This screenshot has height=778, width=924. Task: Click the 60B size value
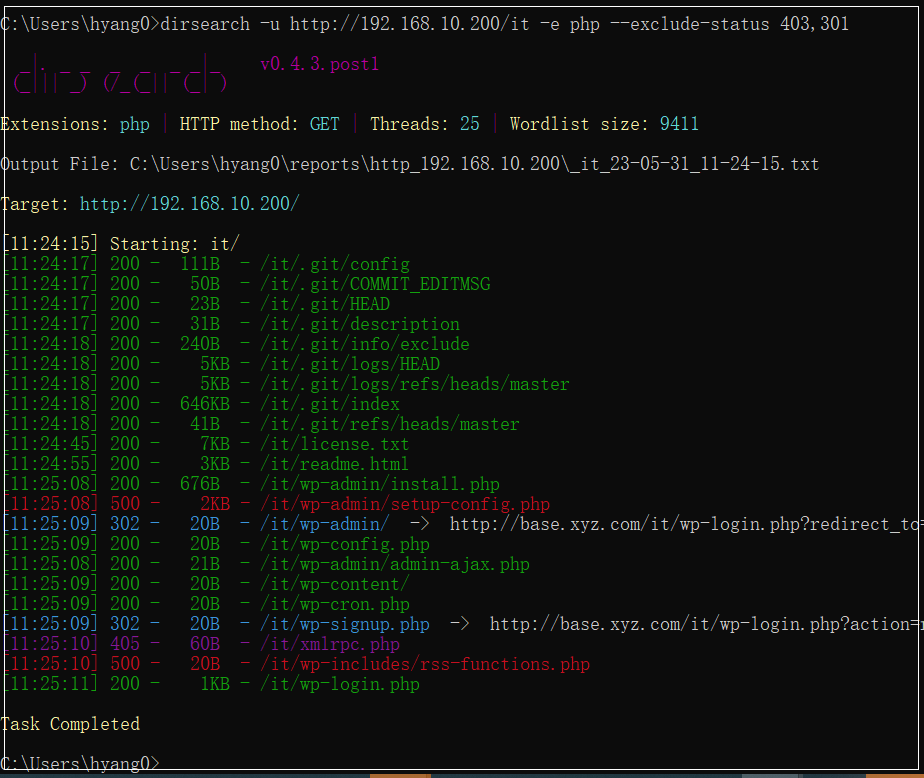pyautogui.click(x=204, y=644)
